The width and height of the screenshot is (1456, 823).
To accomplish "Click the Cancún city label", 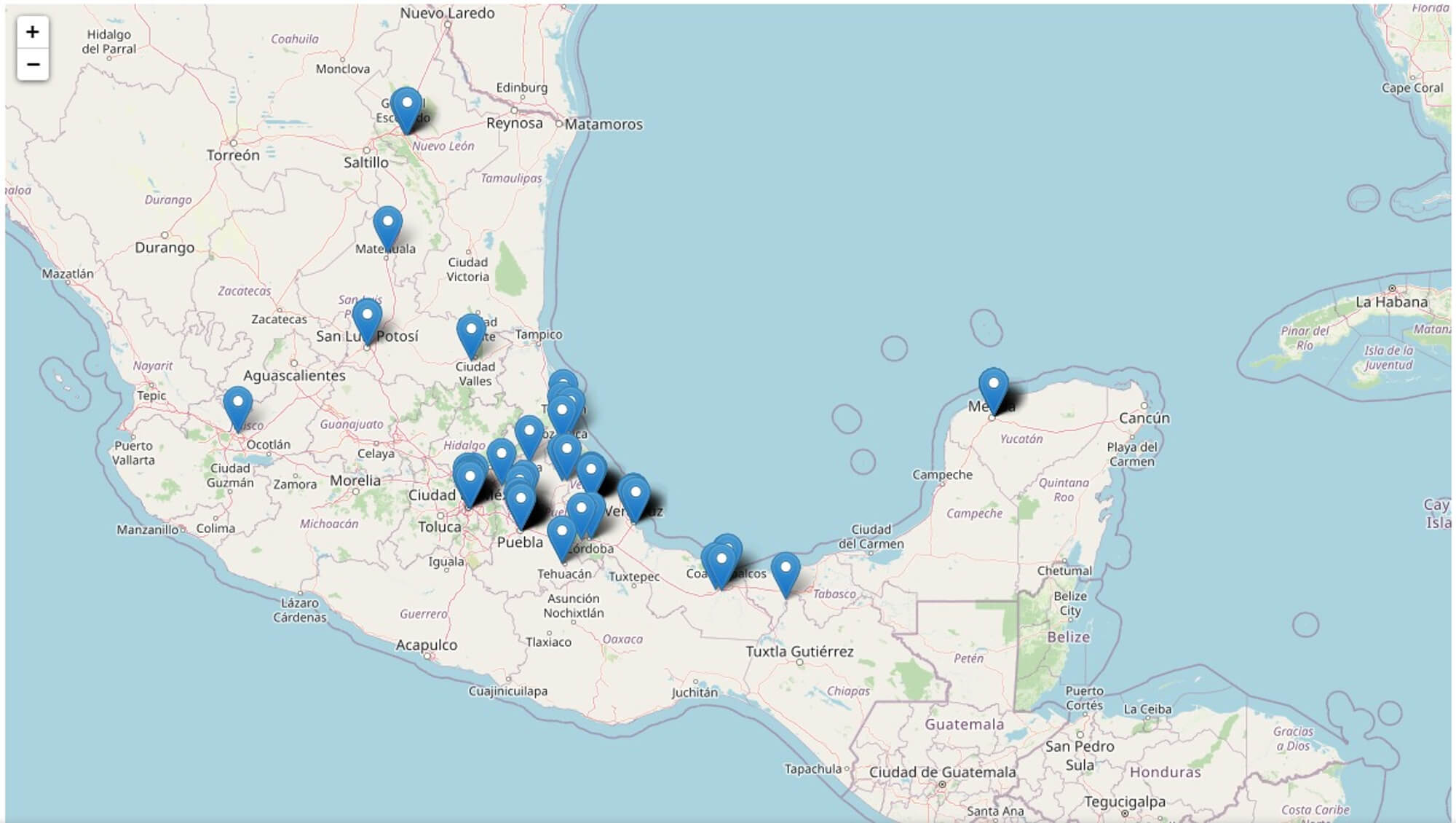I will tap(1144, 418).
